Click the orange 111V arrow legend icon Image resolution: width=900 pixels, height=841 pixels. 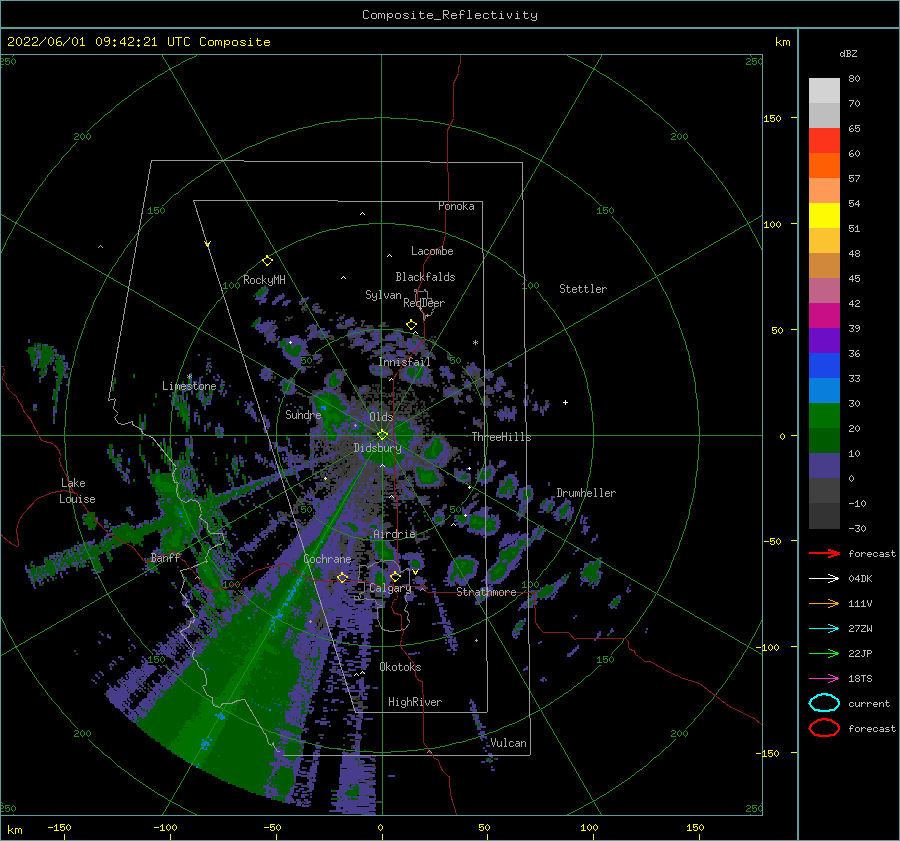click(824, 603)
